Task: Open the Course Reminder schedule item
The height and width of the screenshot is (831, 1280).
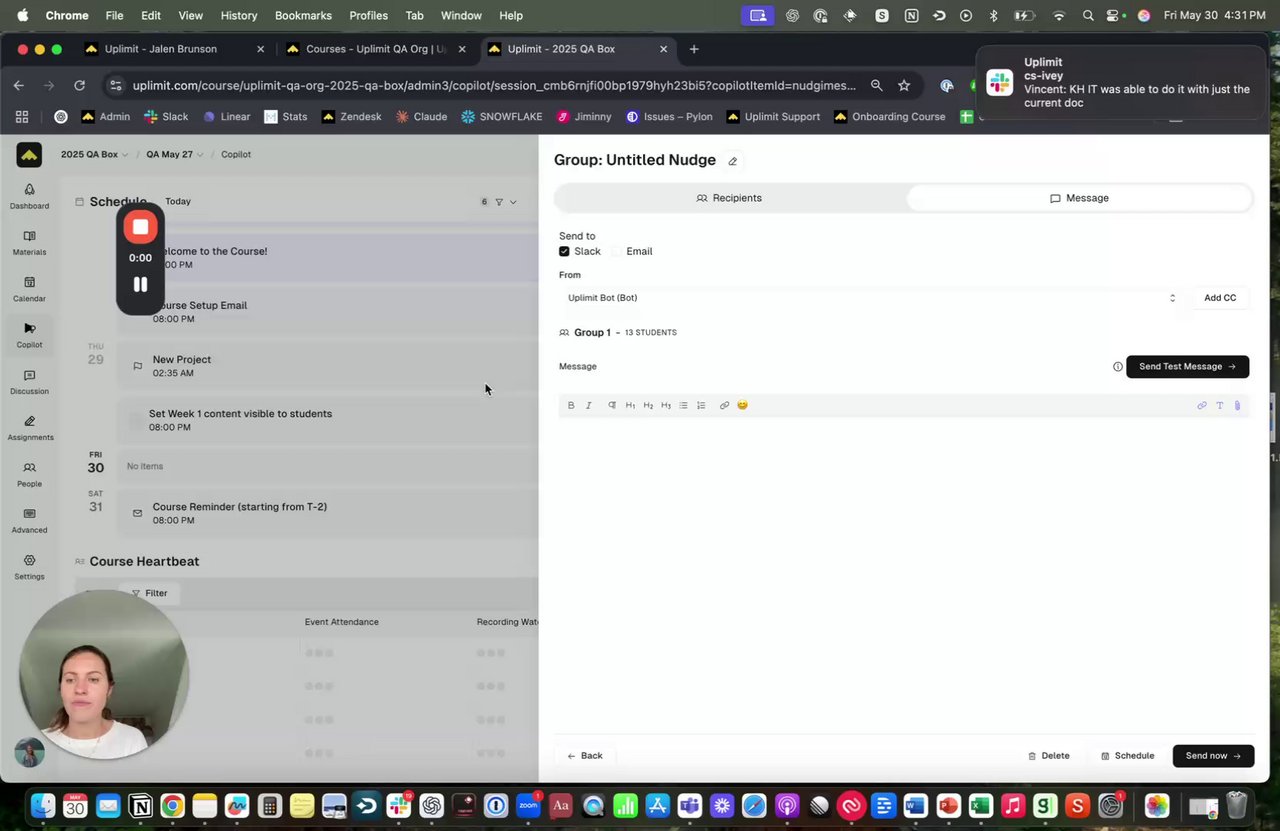Action: [x=326, y=513]
